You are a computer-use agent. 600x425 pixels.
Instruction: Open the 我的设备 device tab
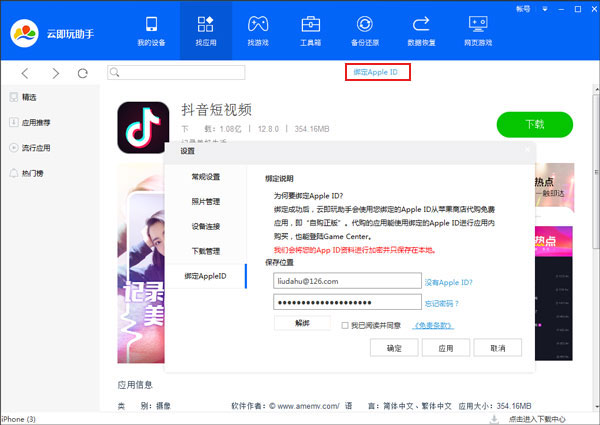point(152,31)
